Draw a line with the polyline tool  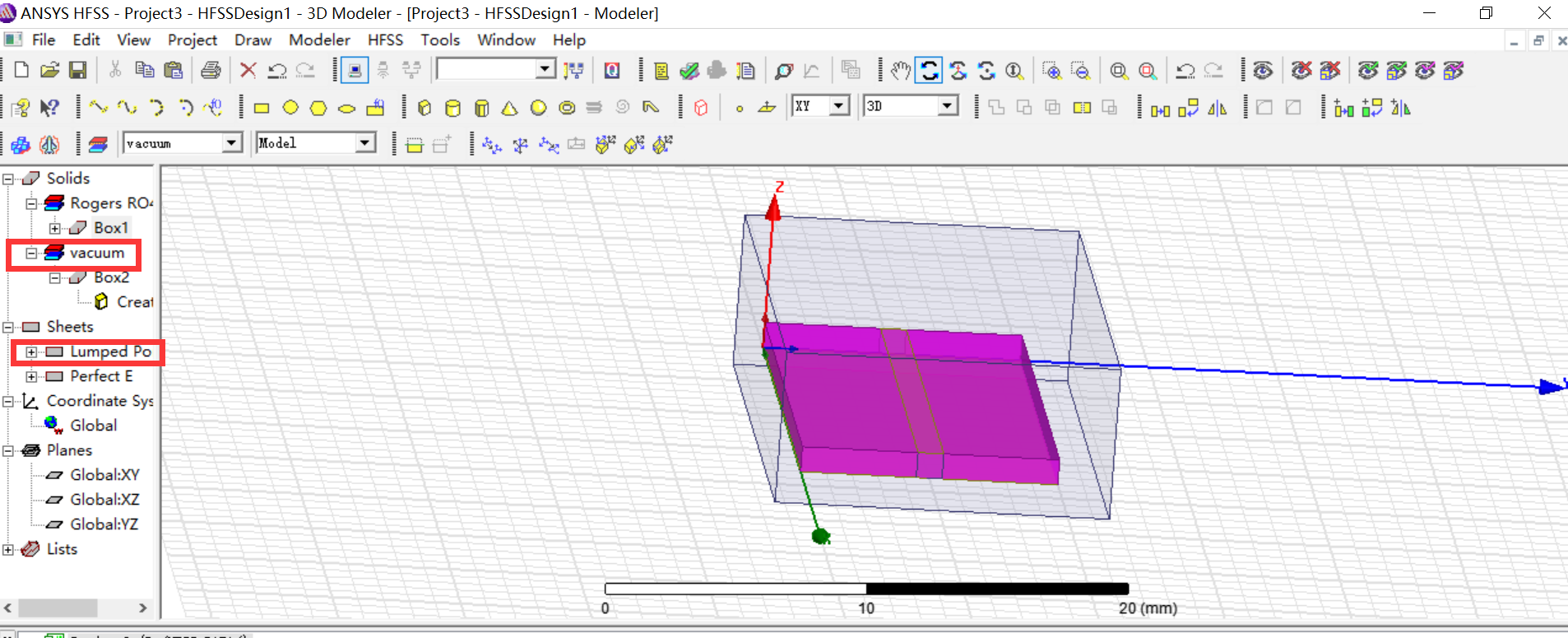pyautogui.click(x=99, y=108)
